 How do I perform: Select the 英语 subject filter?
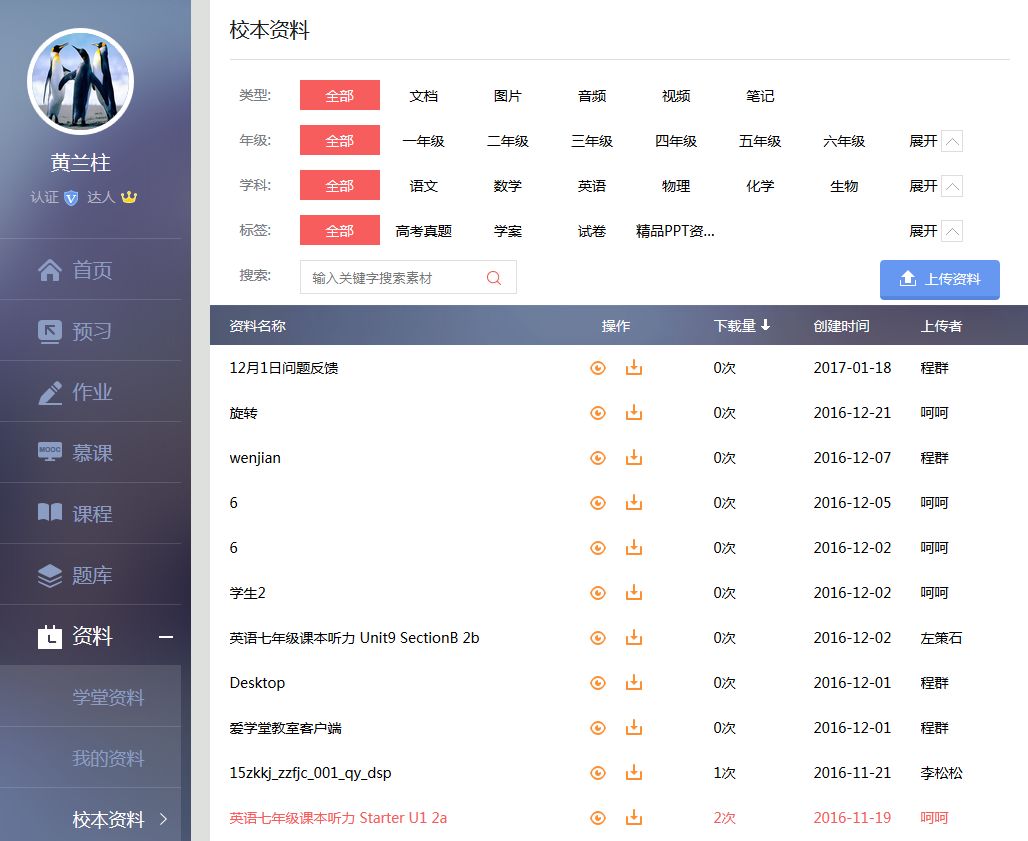click(591, 185)
